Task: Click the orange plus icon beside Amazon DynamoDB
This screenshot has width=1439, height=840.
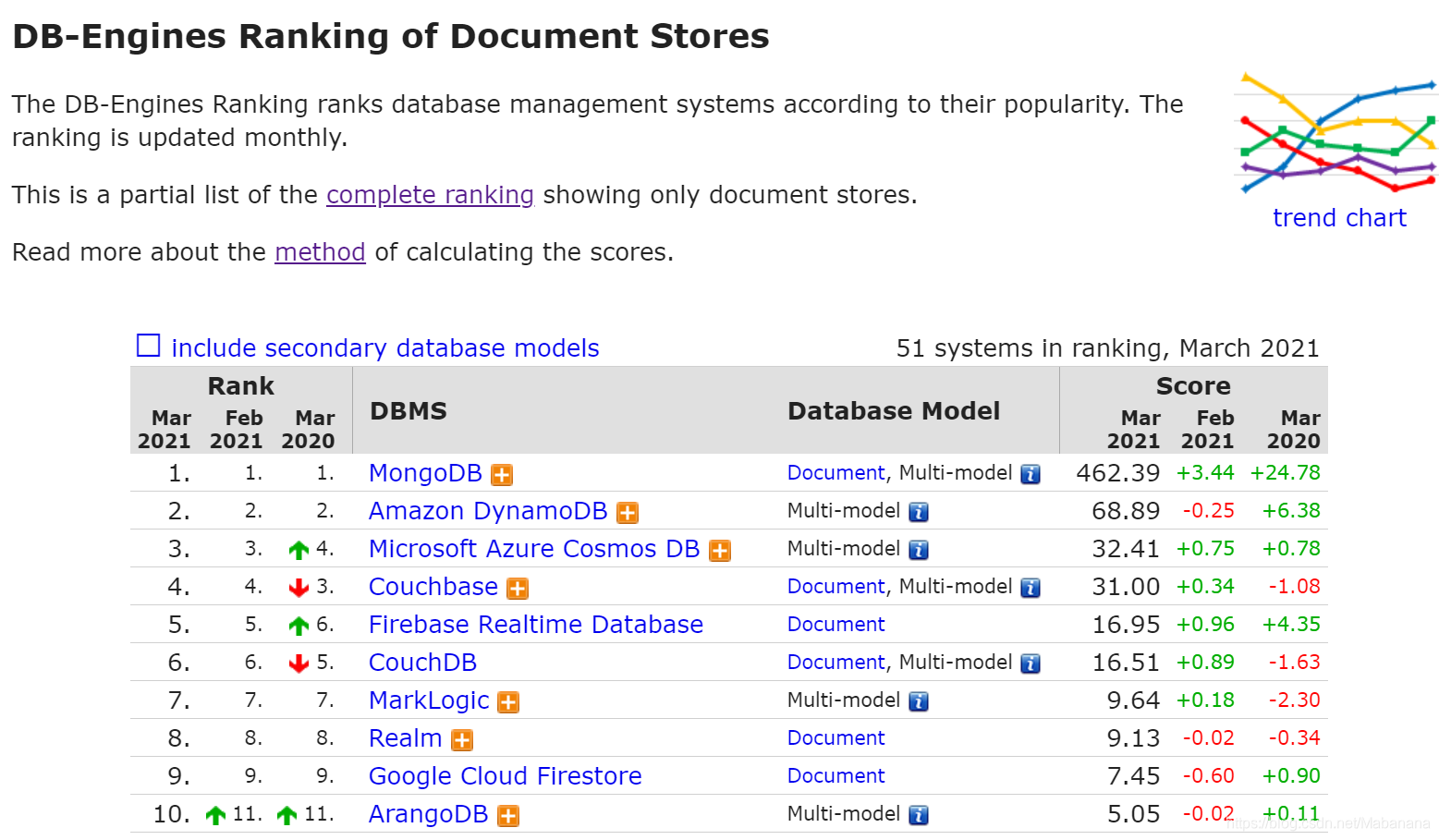Action: [628, 513]
